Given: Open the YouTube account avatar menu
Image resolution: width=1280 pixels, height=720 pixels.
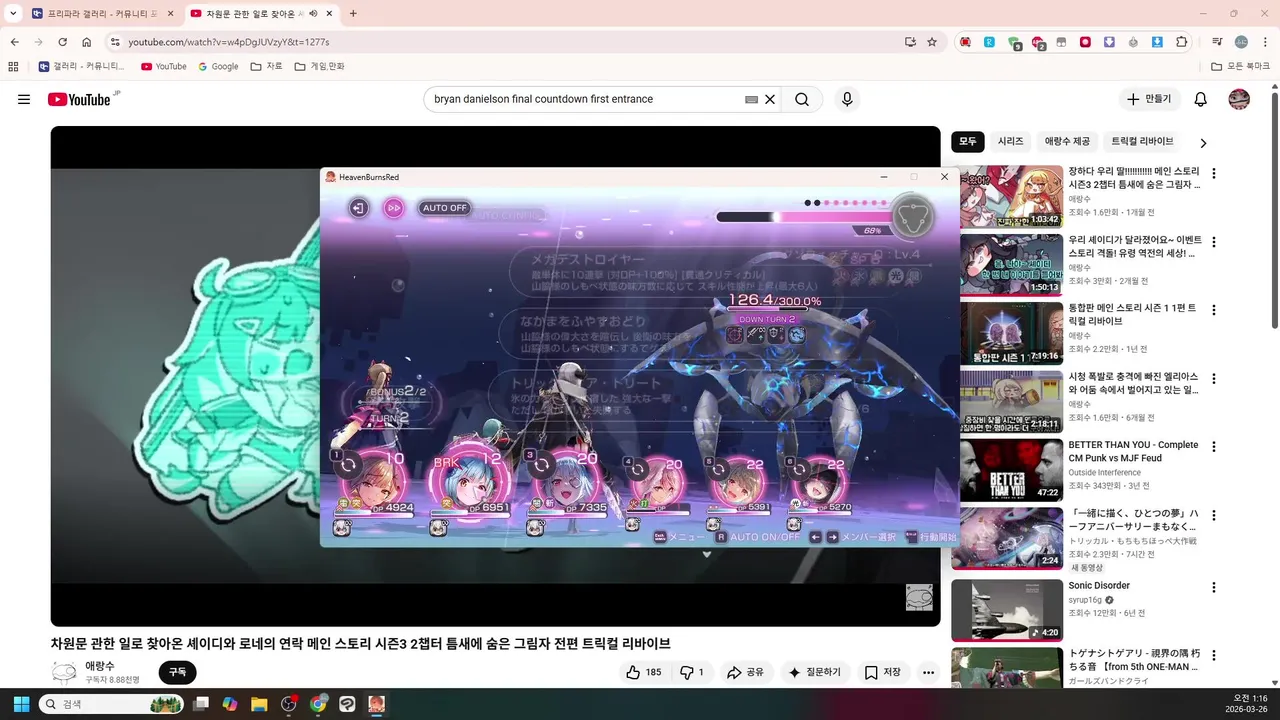Looking at the screenshot, I should tap(1239, 99).
